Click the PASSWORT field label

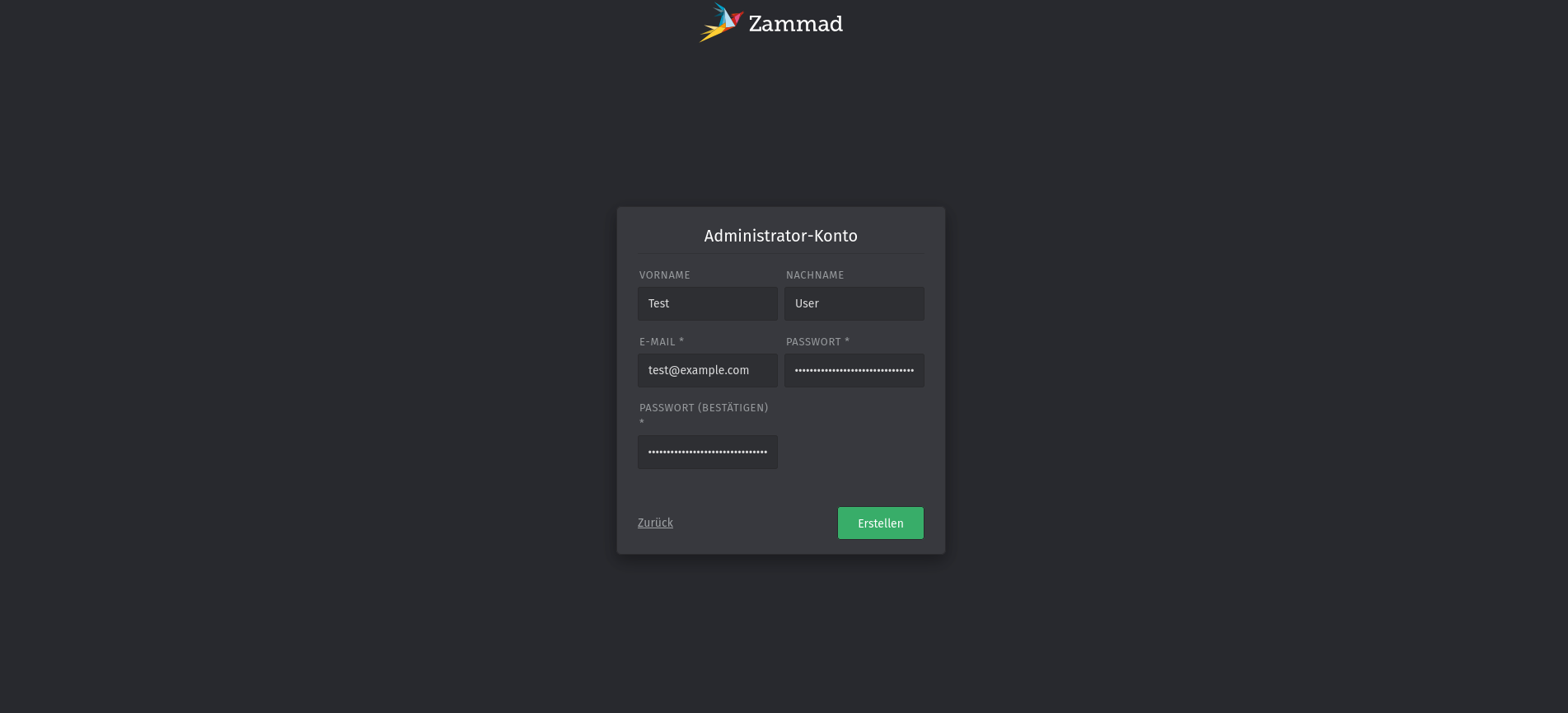(x=813, y=342)
